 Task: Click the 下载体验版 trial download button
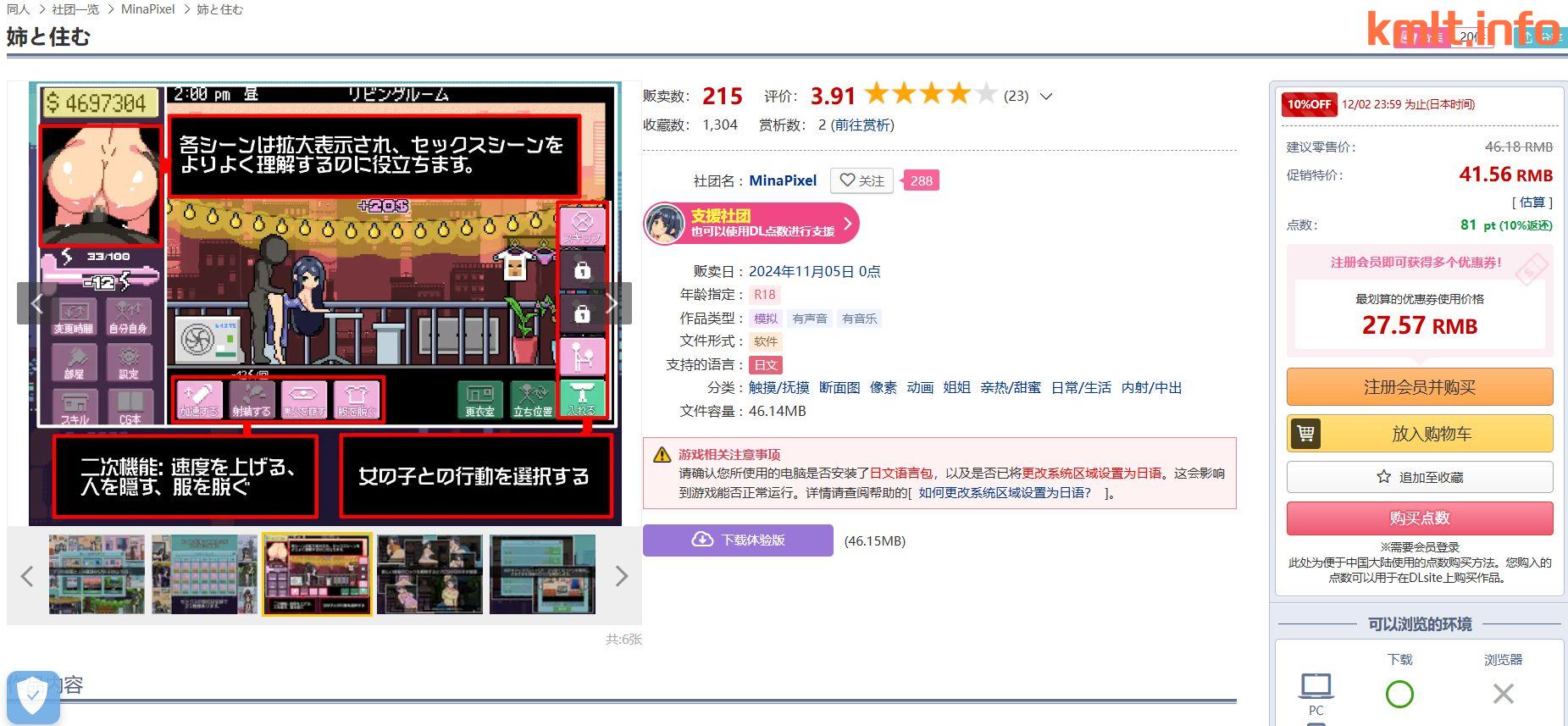pos(738,540)
